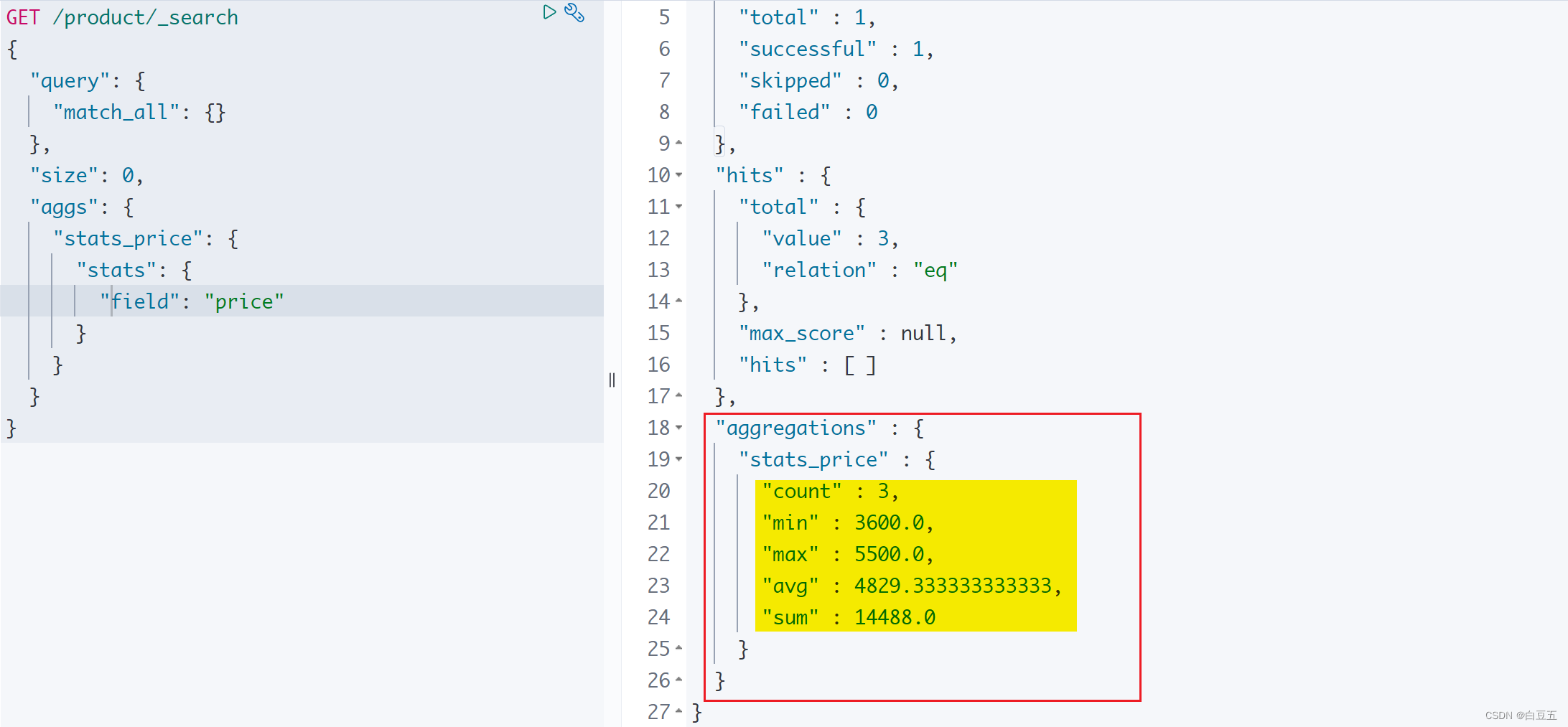Image resolution: width=1568 pixels, height=727 pixels.
Task: Click fold marker at line 25
Action: coord(679,648)
